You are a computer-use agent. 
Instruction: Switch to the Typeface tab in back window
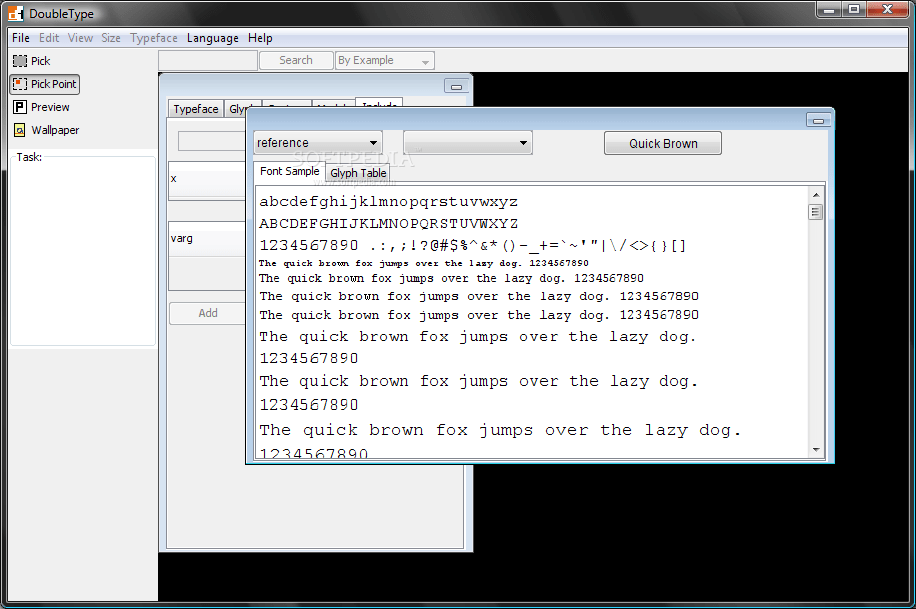(196, 109)
